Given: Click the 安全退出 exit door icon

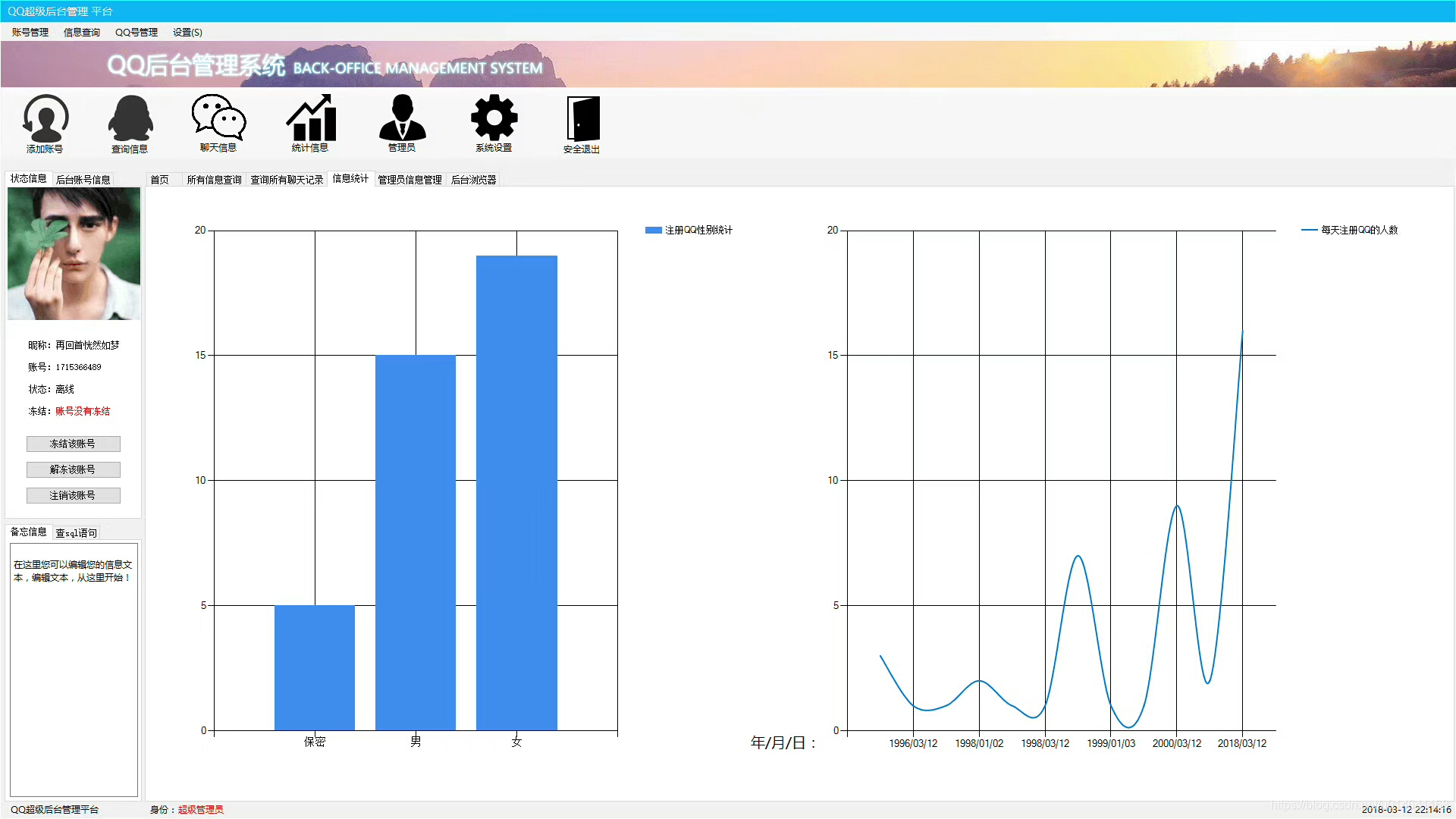Looking at the screenshot, I should point(582,124).
